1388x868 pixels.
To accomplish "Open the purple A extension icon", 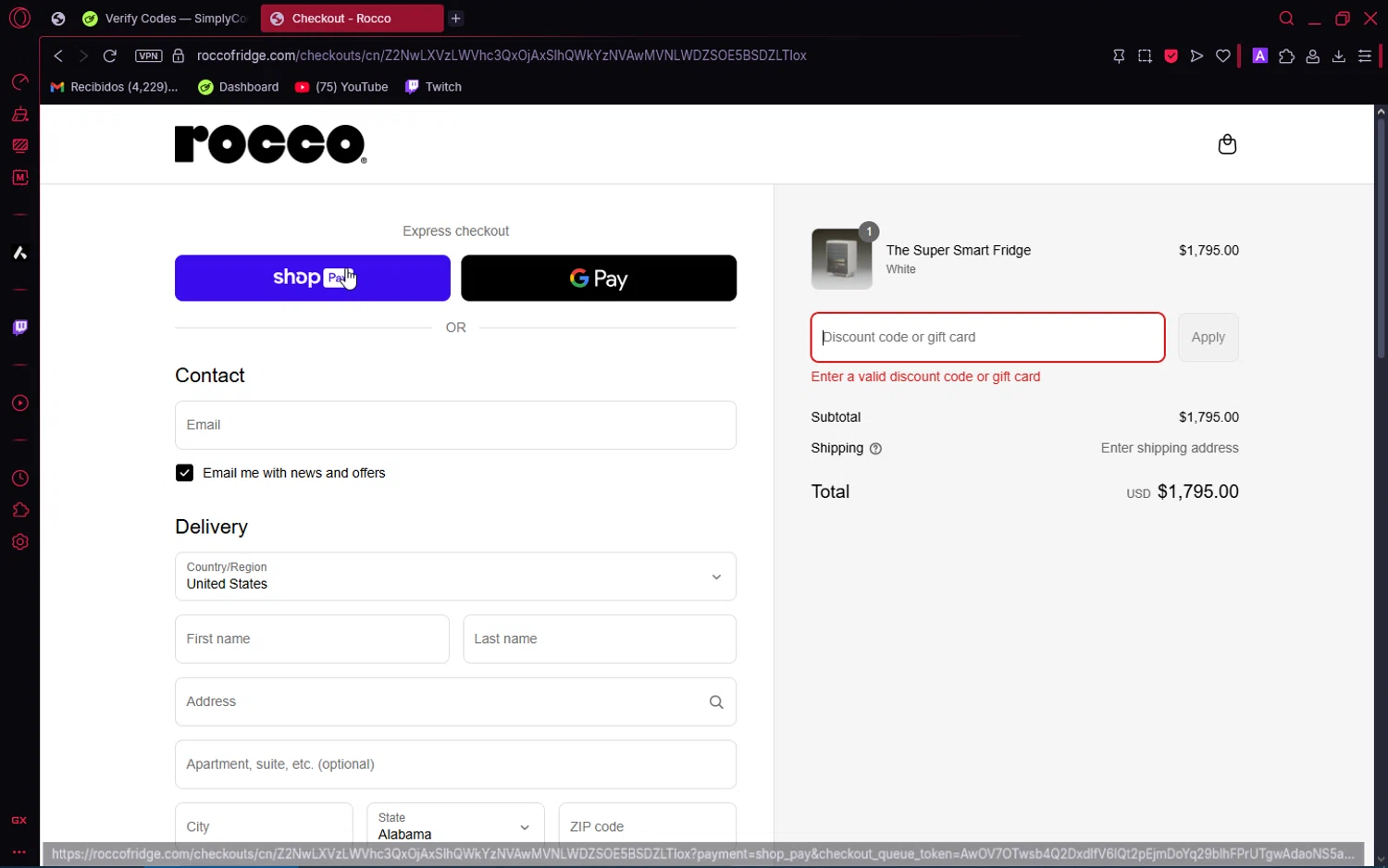I will pyautogui.click(x=1259, y=56).
